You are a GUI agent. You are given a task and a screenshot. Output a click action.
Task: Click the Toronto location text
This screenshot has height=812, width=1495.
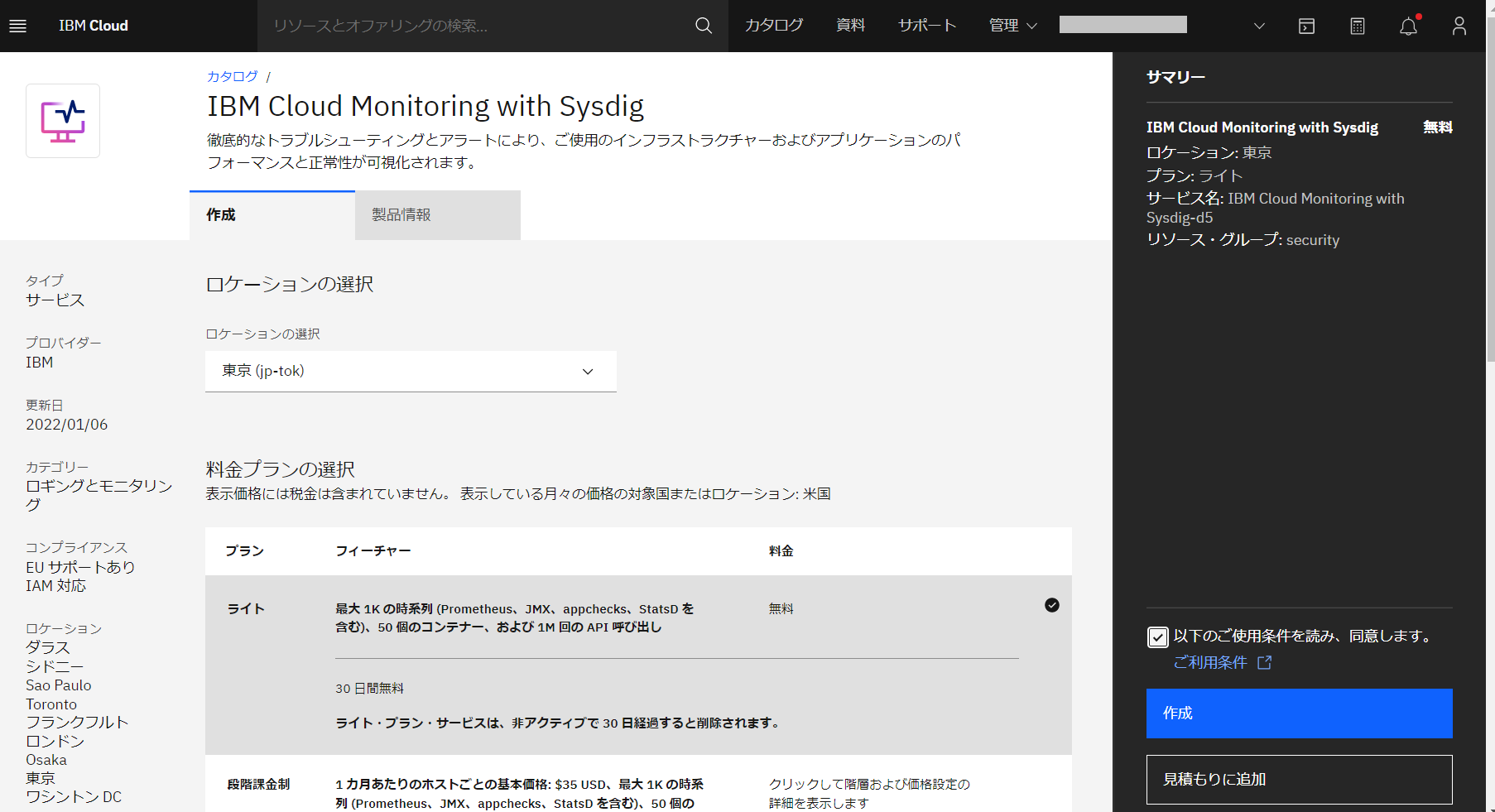coord(51,704)
